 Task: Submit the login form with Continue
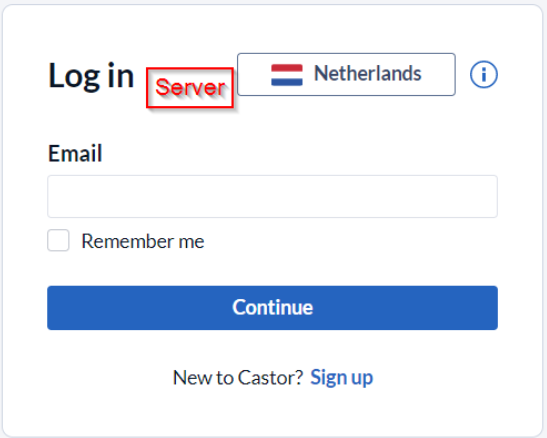(x=272, y=308)
